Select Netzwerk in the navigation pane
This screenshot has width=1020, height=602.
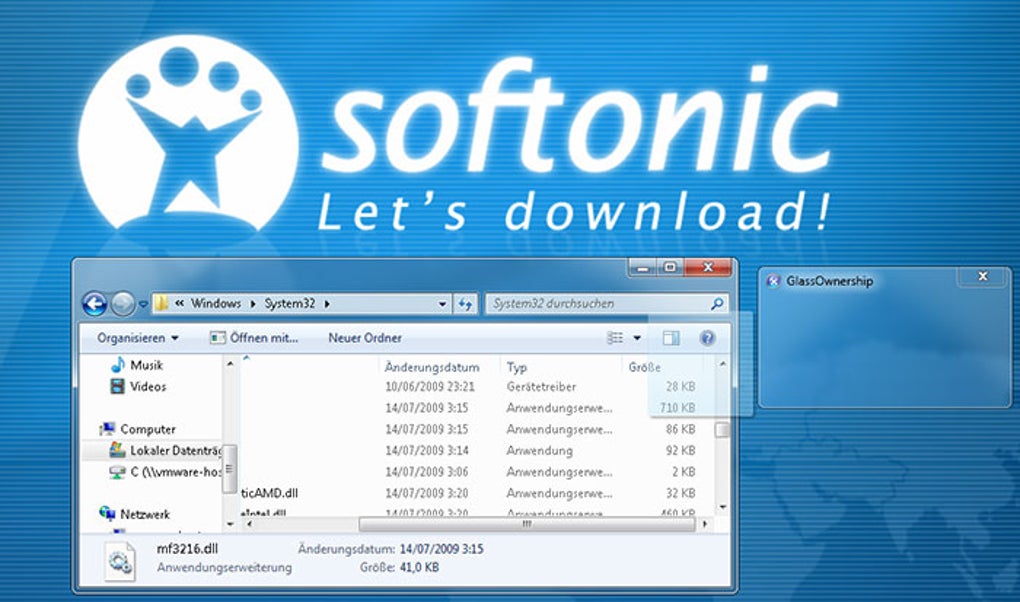[135, 514]
